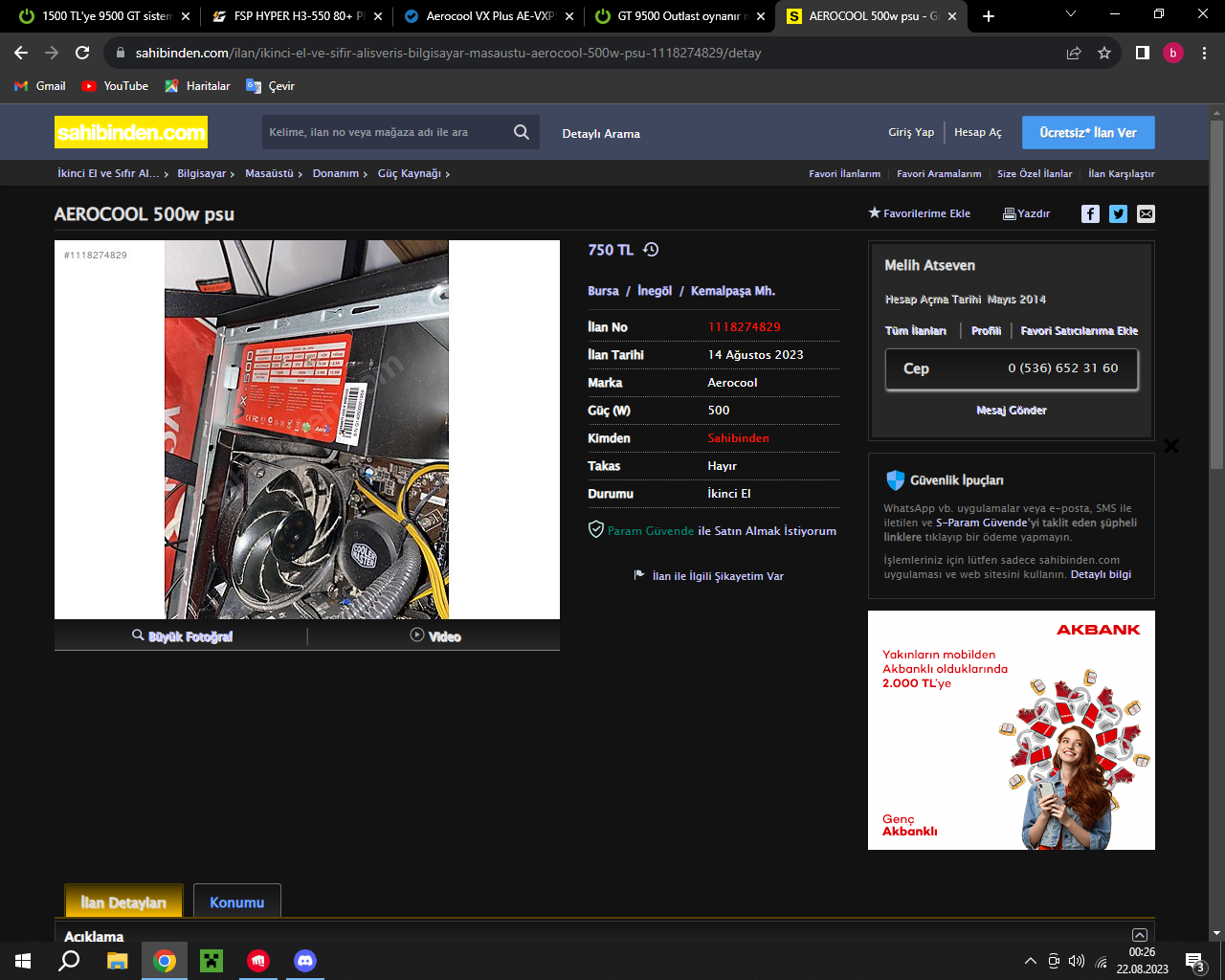This screenshot has height=980, width=1225.
Task: Click Mesaj Gönder link
Action: pos(1012,410)
